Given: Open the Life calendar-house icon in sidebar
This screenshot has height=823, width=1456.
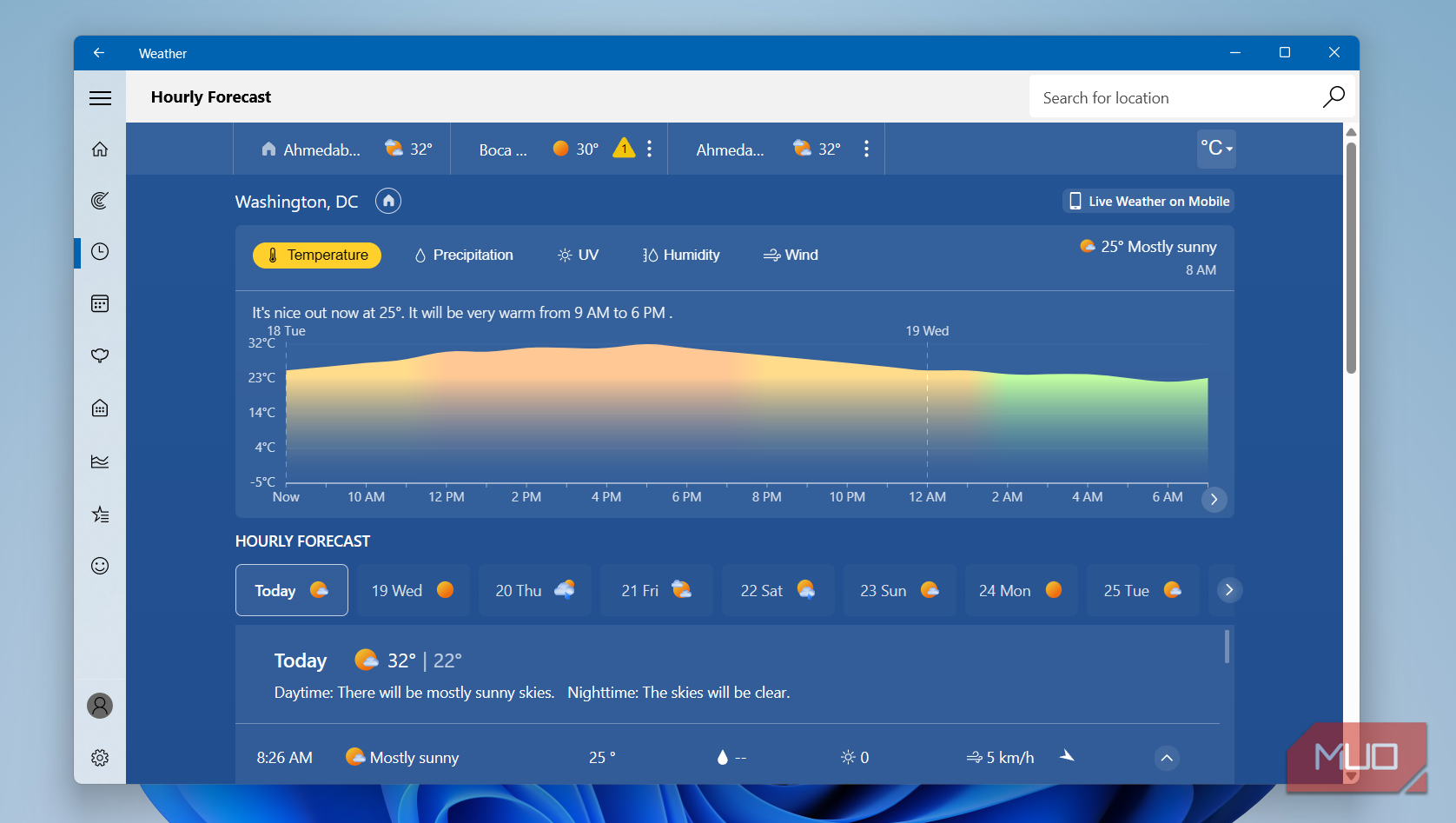Looking at the screenshot, I should pyautogui.click(x=100, y=408).
